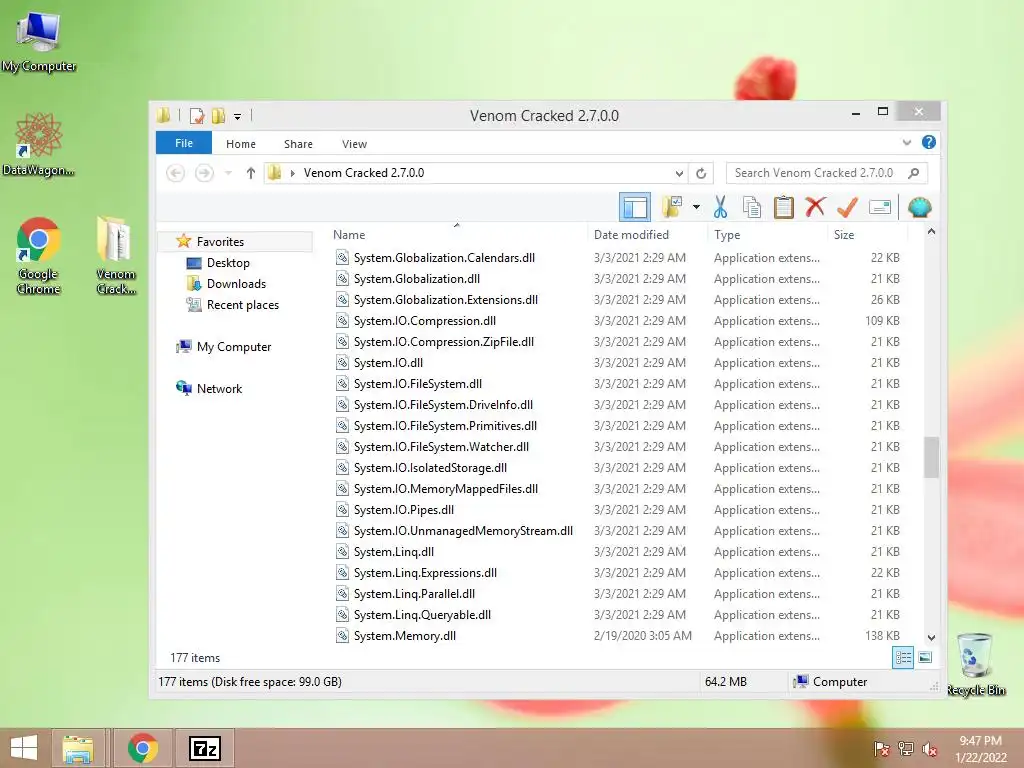Expand the ribbon with the chevron
The width and height of the screenshot is (1024, 768).
(x=906, y=142)
